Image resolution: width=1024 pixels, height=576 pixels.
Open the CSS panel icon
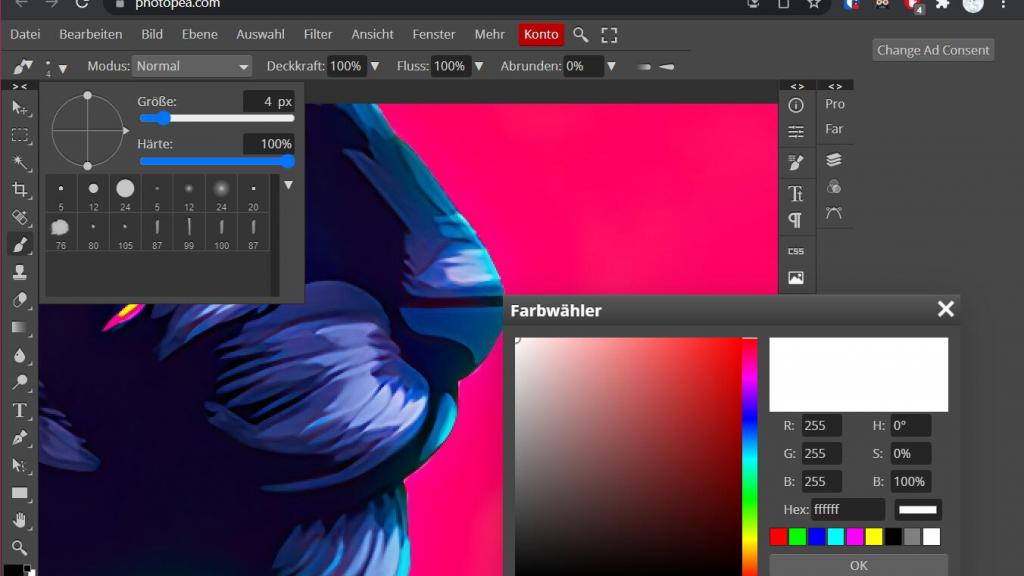[795, 251]
